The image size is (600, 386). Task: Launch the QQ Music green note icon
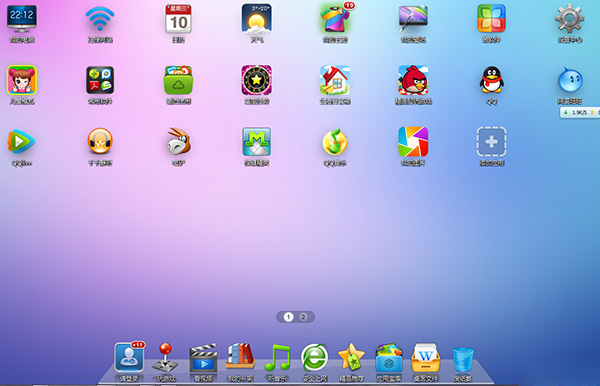click(x=335, y=142)
